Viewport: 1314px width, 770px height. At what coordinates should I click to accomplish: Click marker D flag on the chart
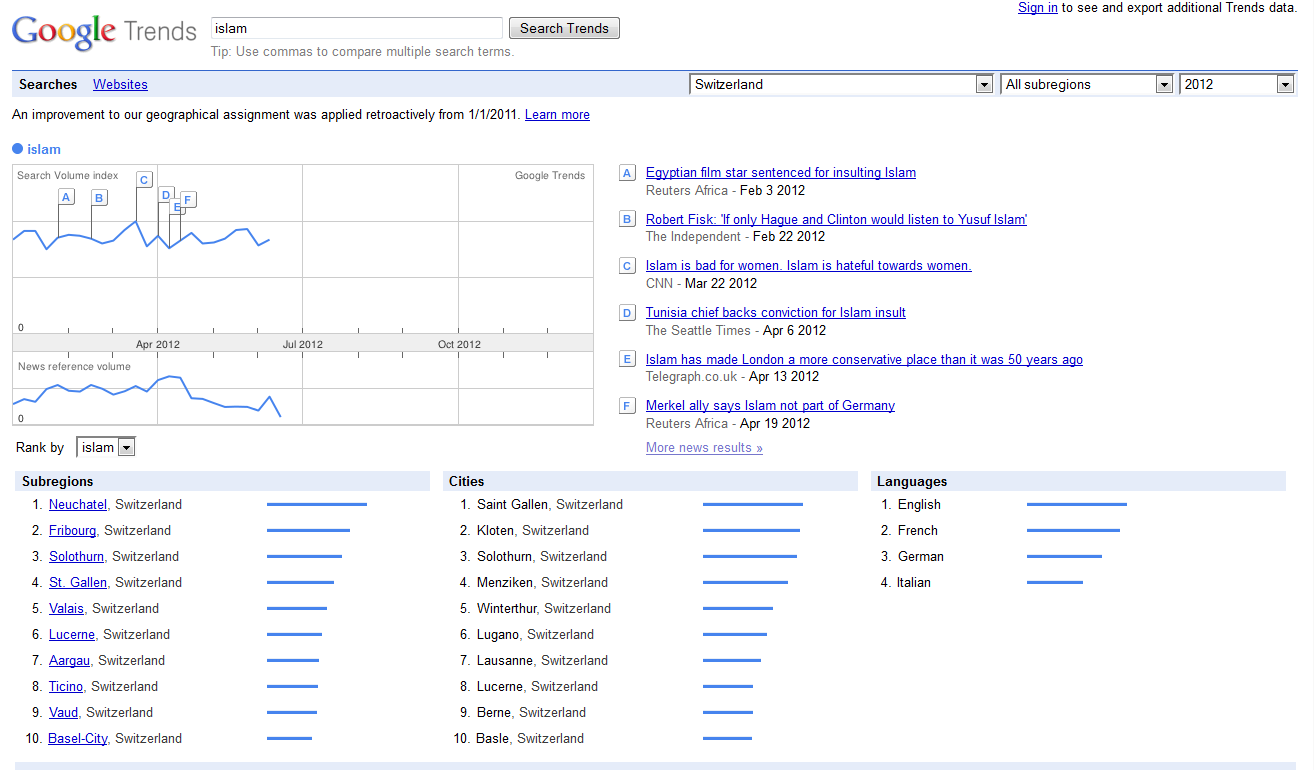tap(166, 195)
